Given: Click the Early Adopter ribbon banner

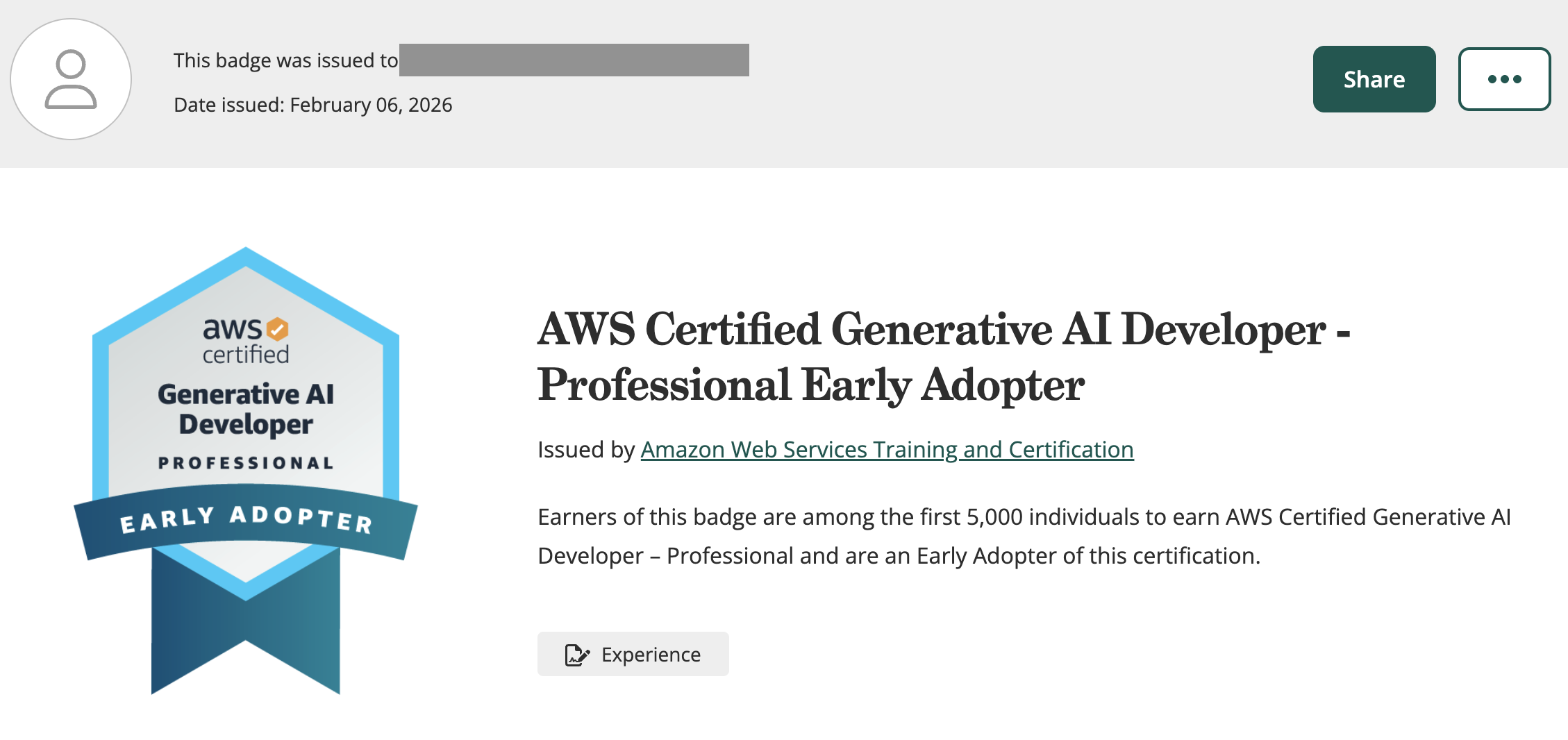Looking at the screenshot, I should coord(246,521).
